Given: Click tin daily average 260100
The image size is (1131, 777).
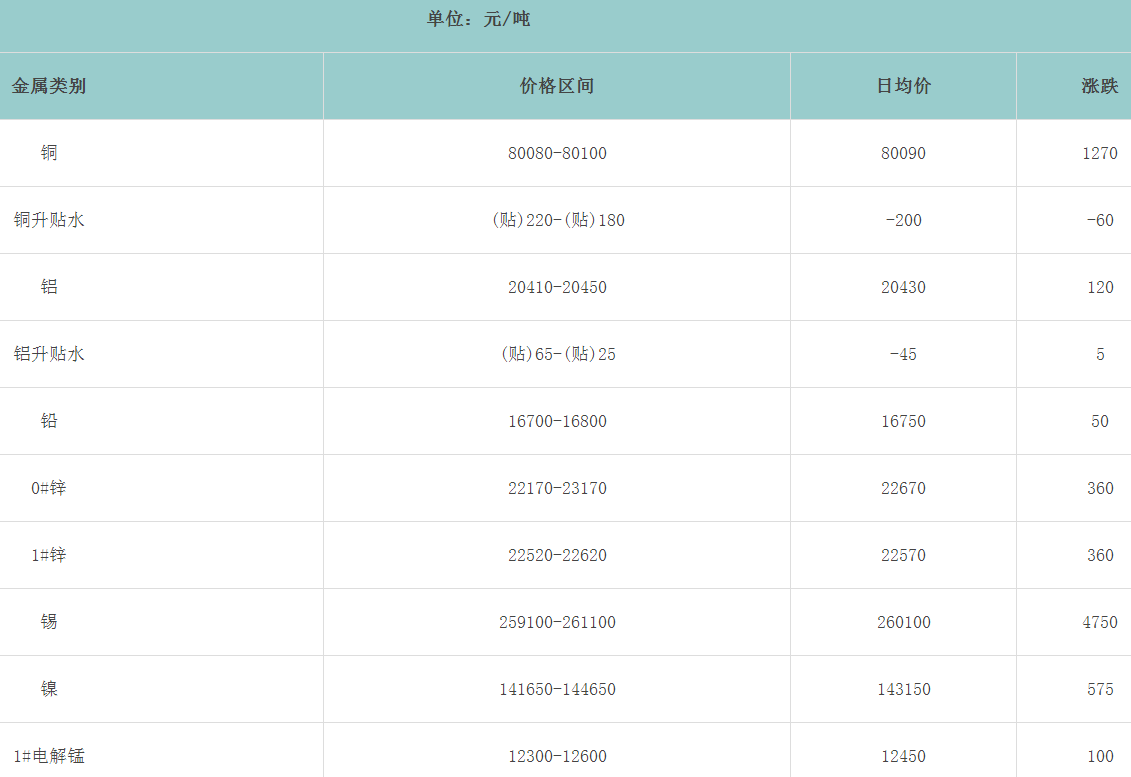Looking at the screenshot, I should [903, 622].
